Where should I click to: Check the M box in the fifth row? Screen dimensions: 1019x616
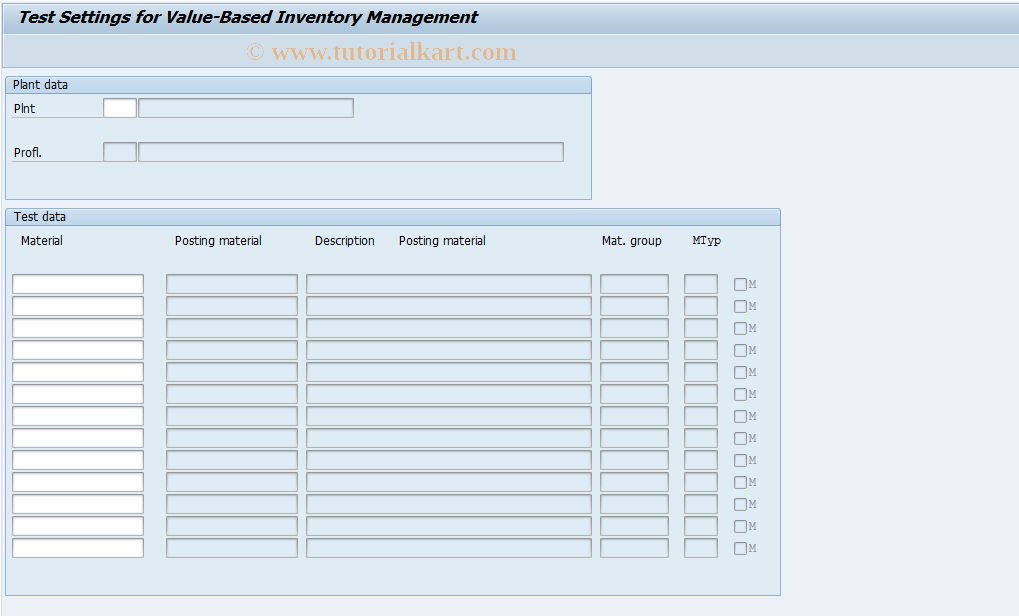click(x=740, y=372)
